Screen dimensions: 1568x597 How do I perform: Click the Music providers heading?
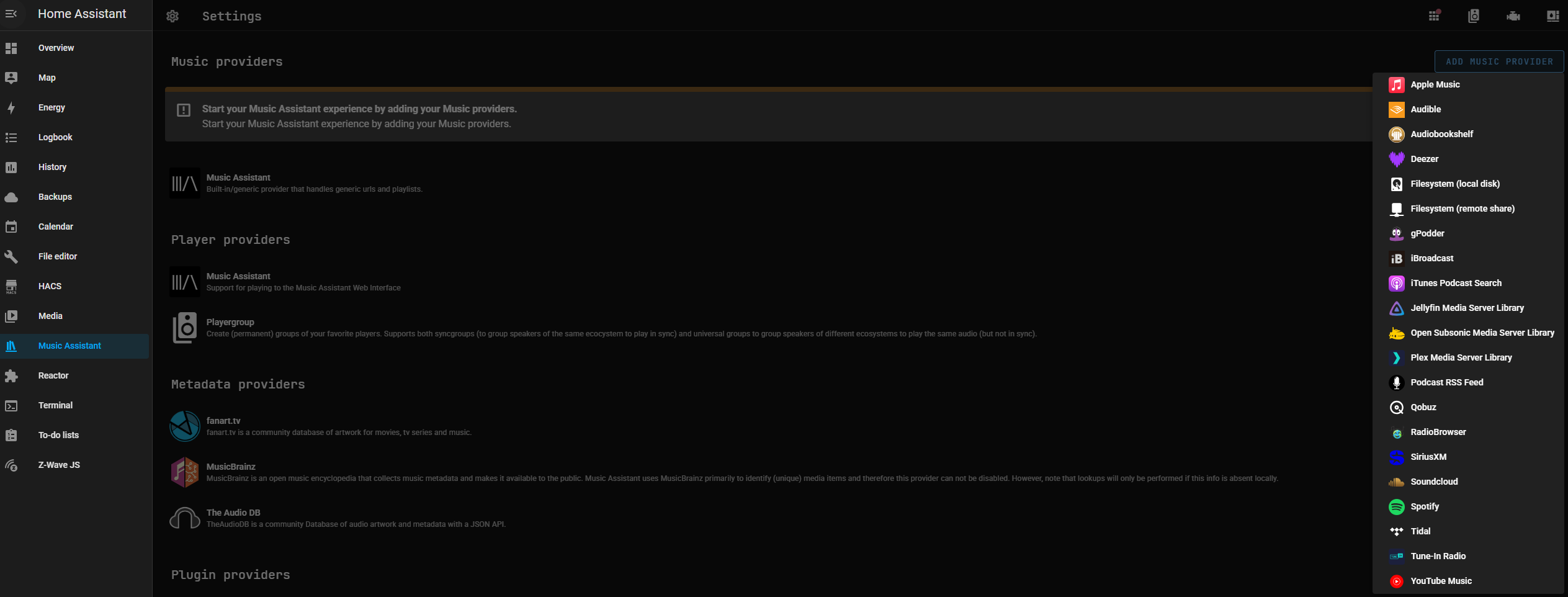[227, 61]
